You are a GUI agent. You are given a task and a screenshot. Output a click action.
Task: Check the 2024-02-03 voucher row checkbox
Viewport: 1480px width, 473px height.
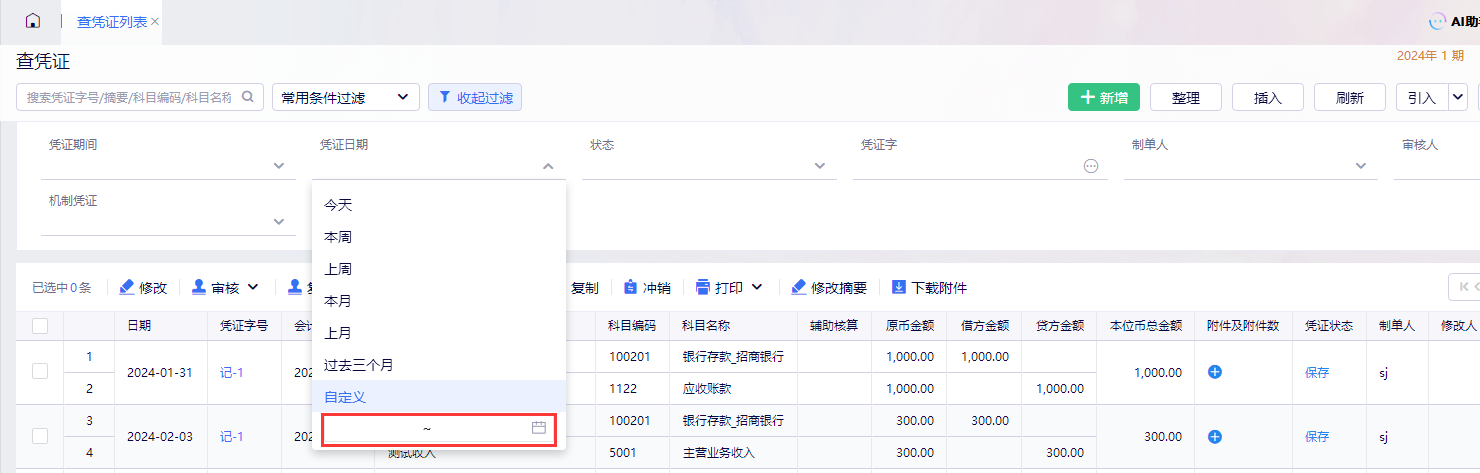[40, 436]
